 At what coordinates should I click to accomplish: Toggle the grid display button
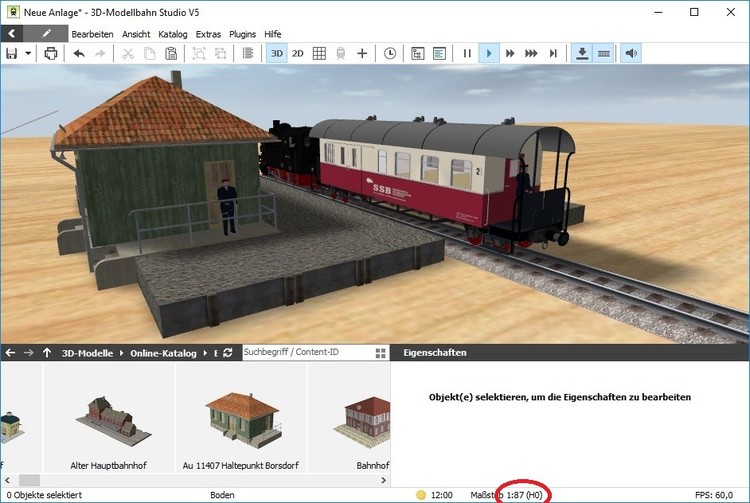[x=319, y=53]
